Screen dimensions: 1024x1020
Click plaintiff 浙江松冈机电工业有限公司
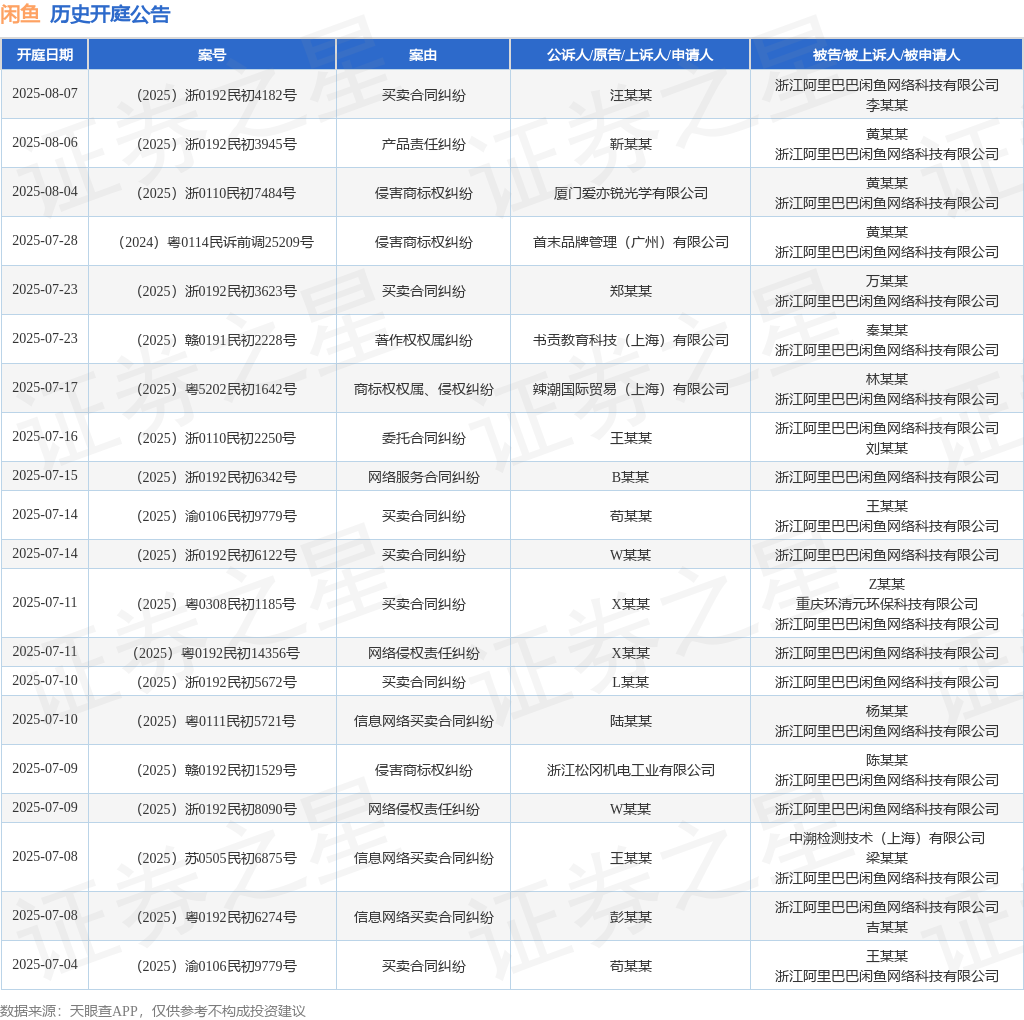pos(630,770)
